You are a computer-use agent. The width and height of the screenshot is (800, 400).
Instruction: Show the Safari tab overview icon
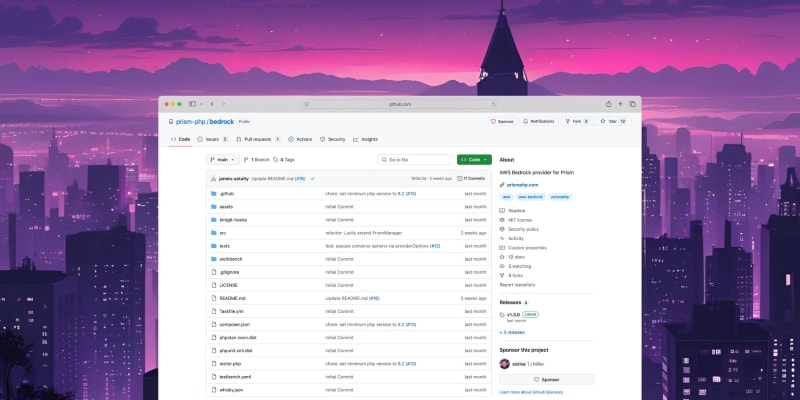[x=633, y=104]
